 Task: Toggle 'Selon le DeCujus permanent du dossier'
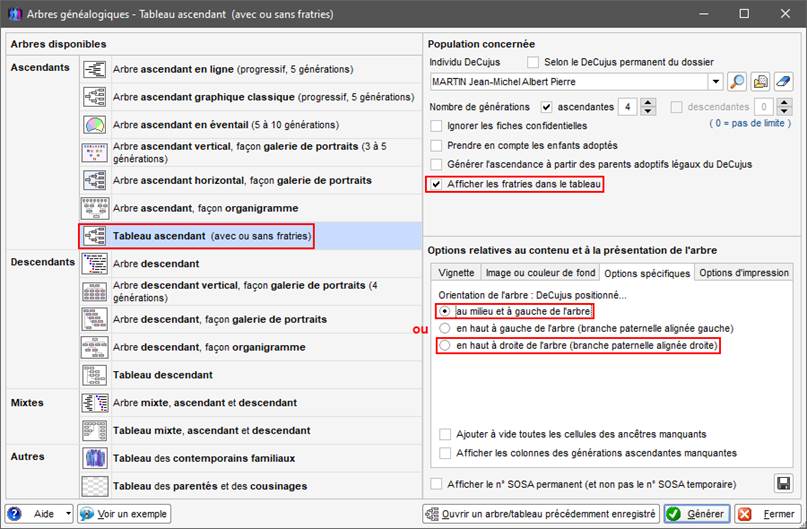click(533, 62)
